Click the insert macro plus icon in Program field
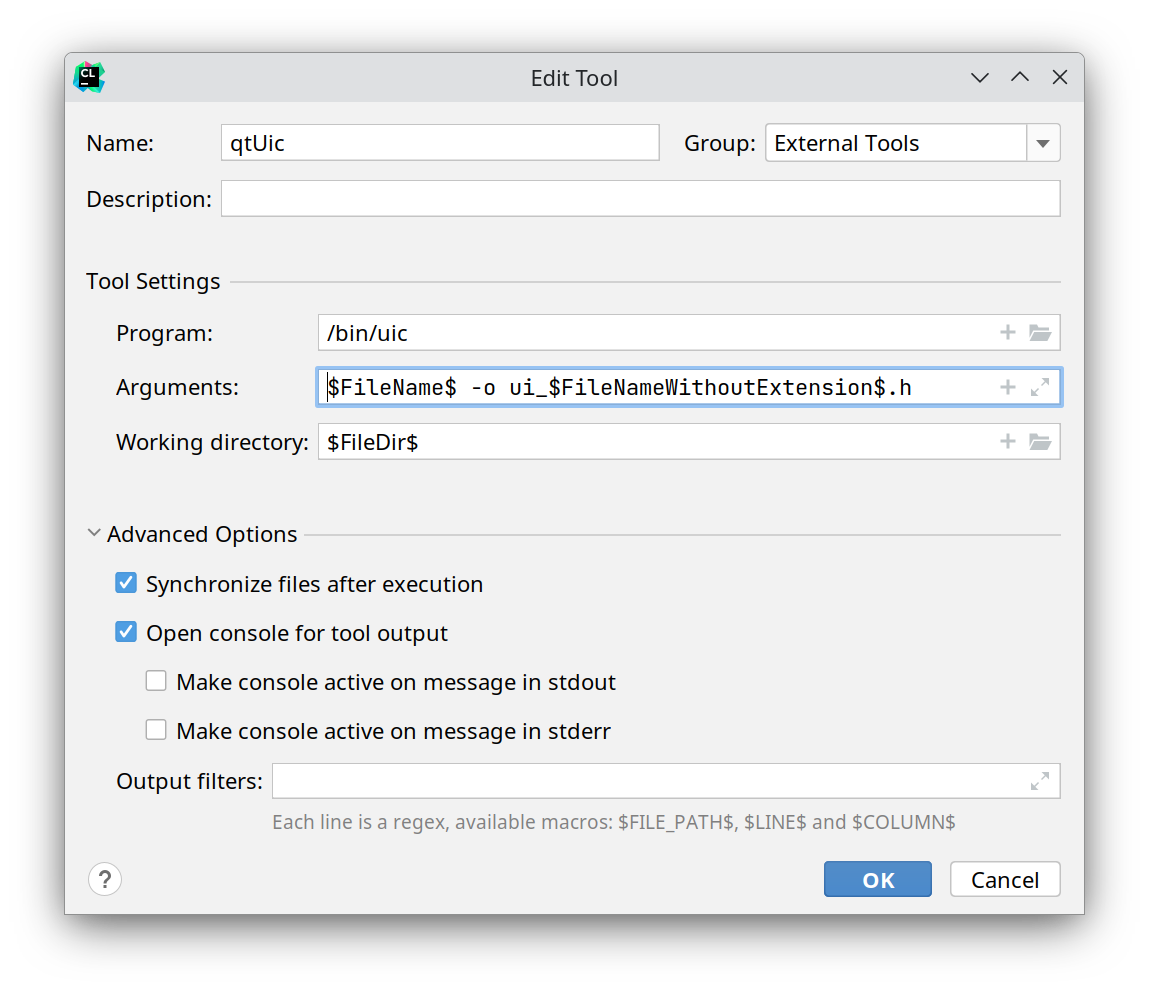1149x991 pixels. pos(1008,333)
